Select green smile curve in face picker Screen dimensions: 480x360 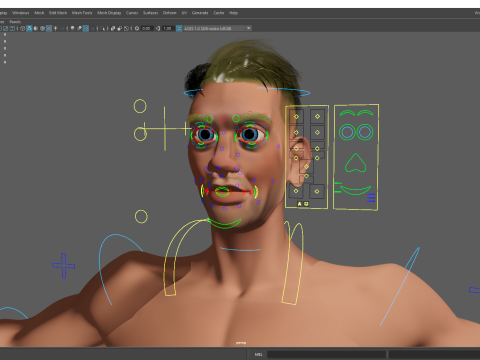pos(355,190)
